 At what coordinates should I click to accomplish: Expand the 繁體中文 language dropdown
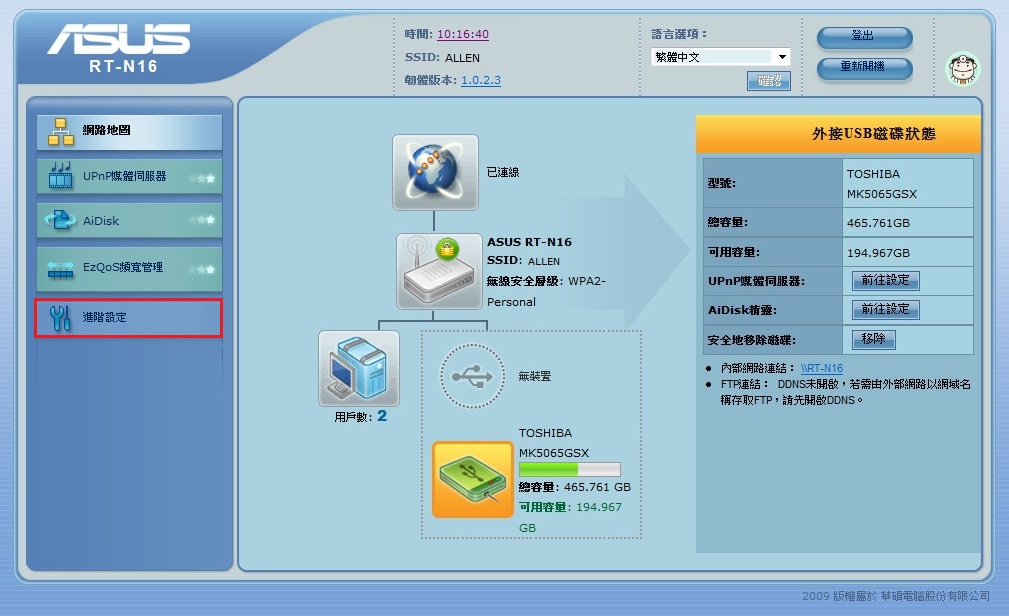click(x=721, y=57)
